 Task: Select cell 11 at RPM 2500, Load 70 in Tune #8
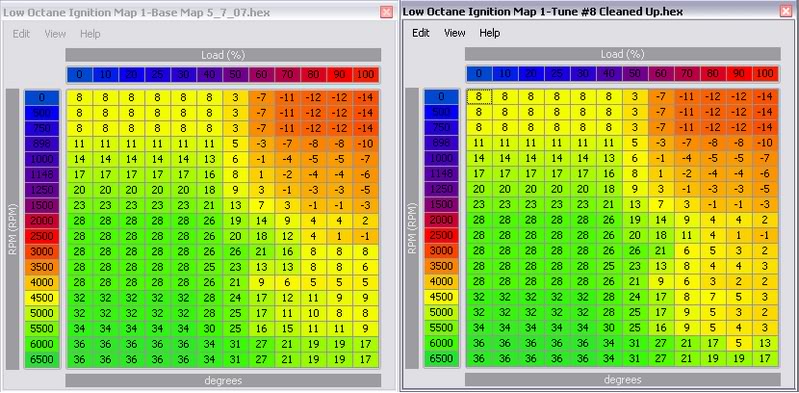(x=687, y=235)
